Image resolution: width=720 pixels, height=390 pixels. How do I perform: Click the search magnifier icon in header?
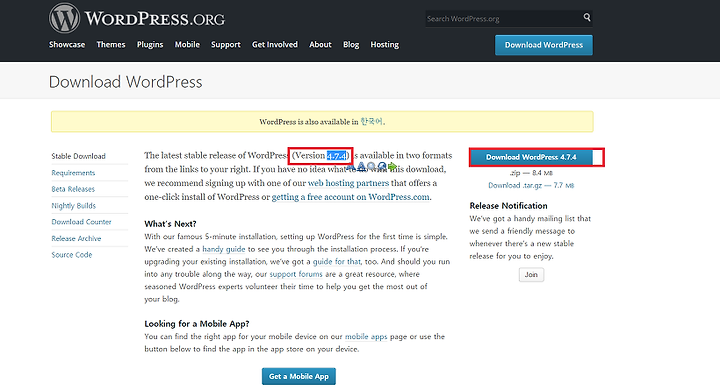click(x=587, y=17)
